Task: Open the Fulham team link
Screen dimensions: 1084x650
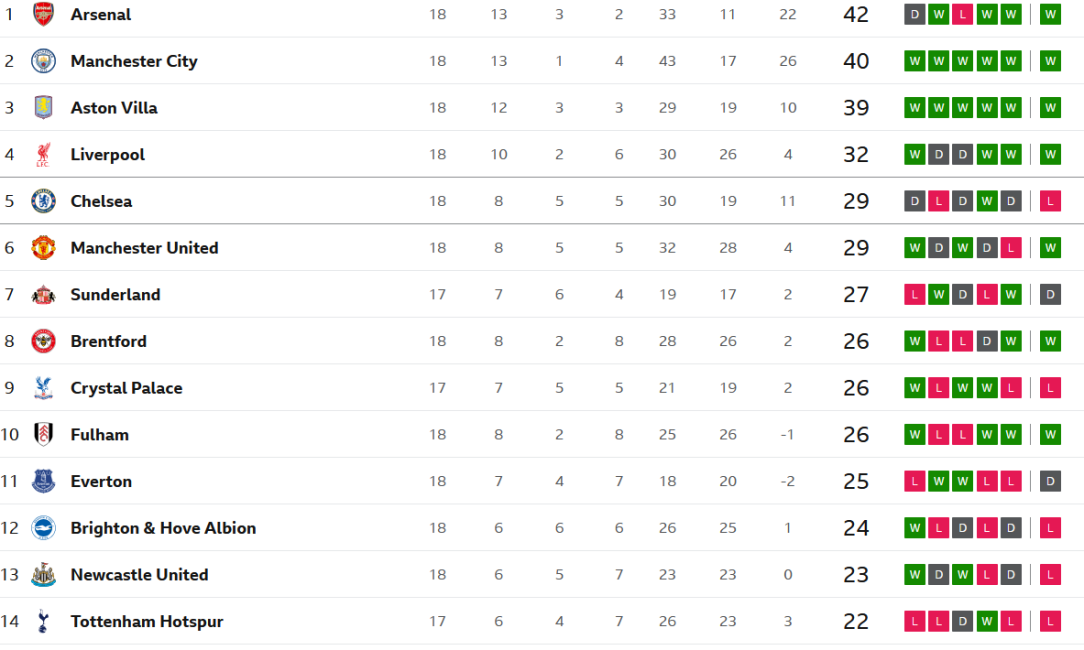Action: (x=100, y=434)
